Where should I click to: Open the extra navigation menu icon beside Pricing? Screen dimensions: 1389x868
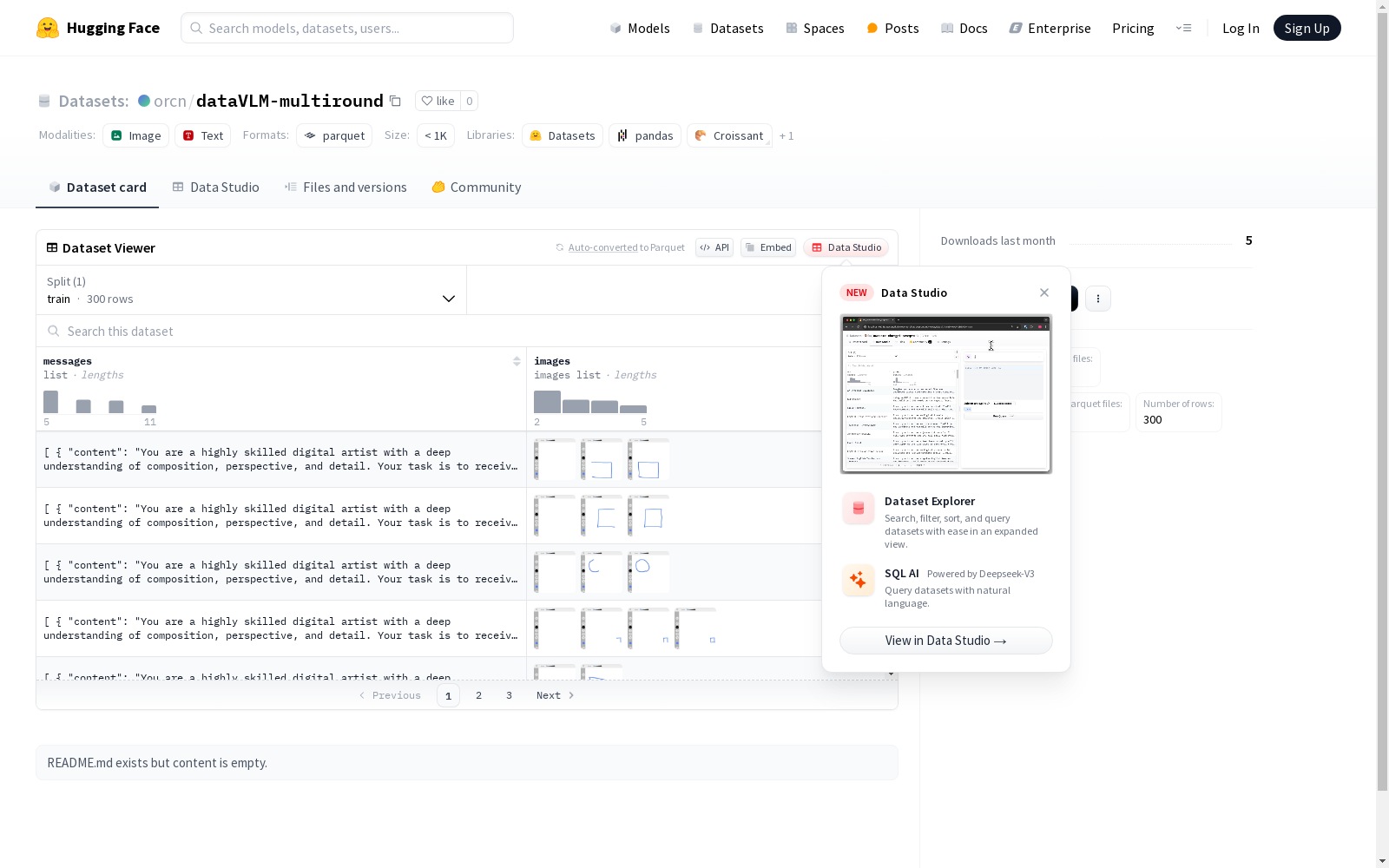[1184, 28]
